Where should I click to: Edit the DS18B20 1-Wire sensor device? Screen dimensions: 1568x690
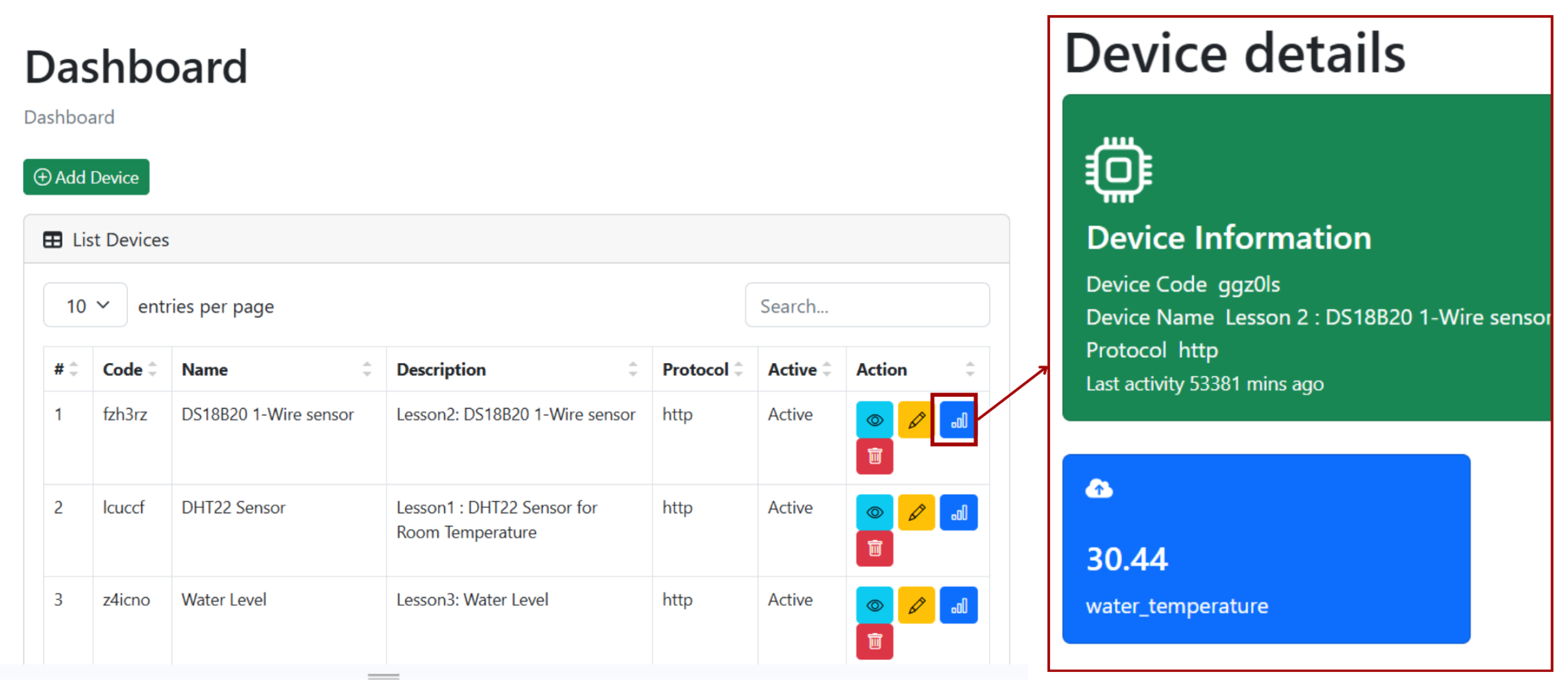click(x=915, y=420)
